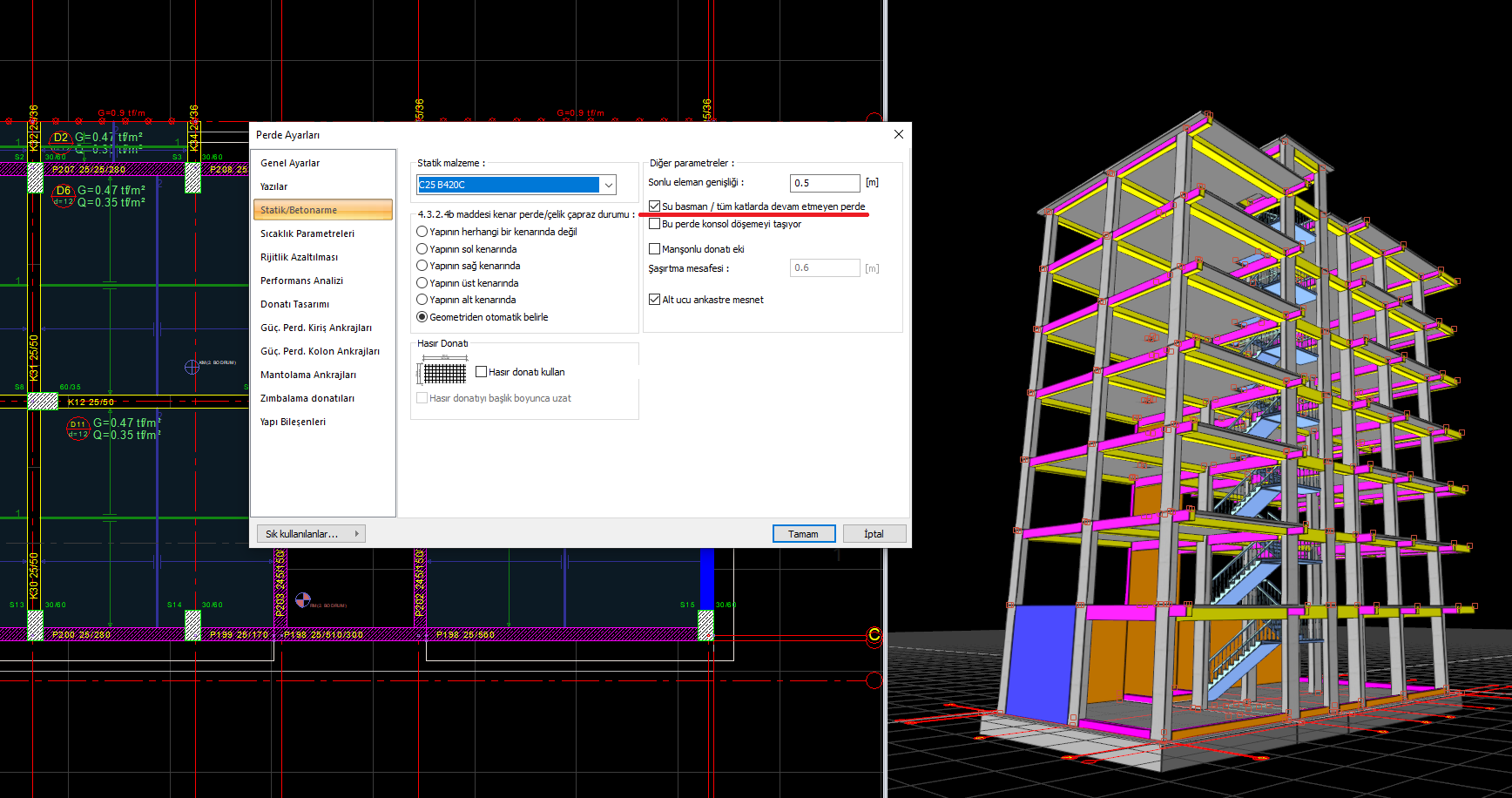Image resolution: width=1512 pixels, height=798 pixels.
Task: Select the Statik/Betonarme page
Action: point(322,210)
